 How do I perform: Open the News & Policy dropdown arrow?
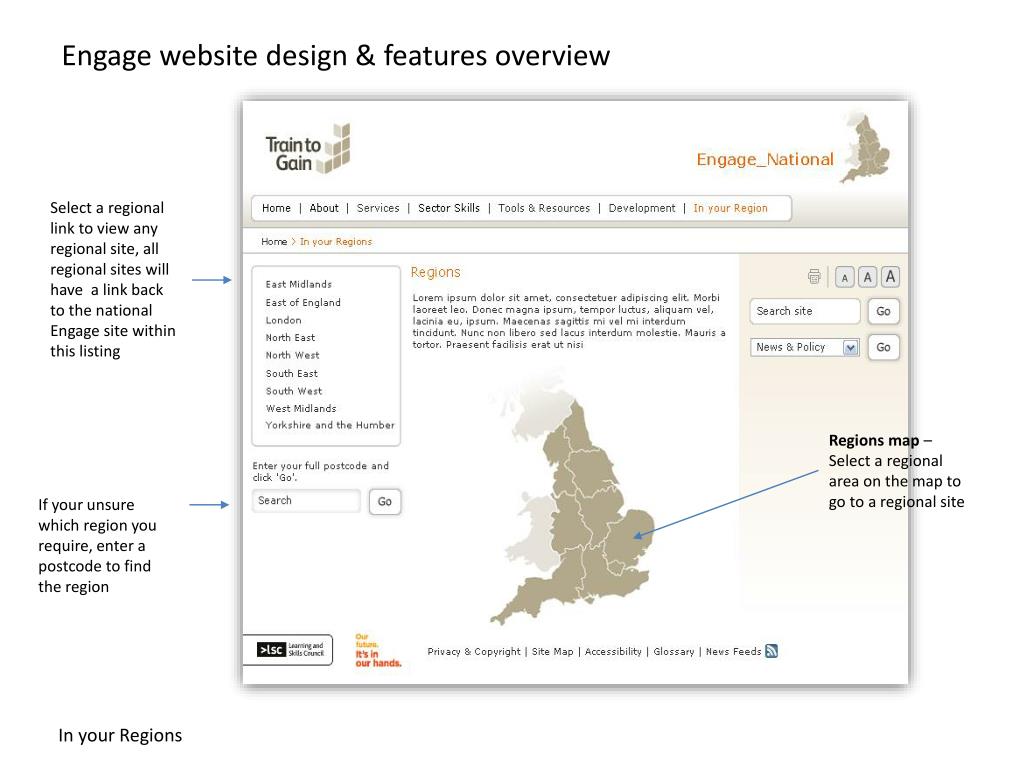coord(850,347)
